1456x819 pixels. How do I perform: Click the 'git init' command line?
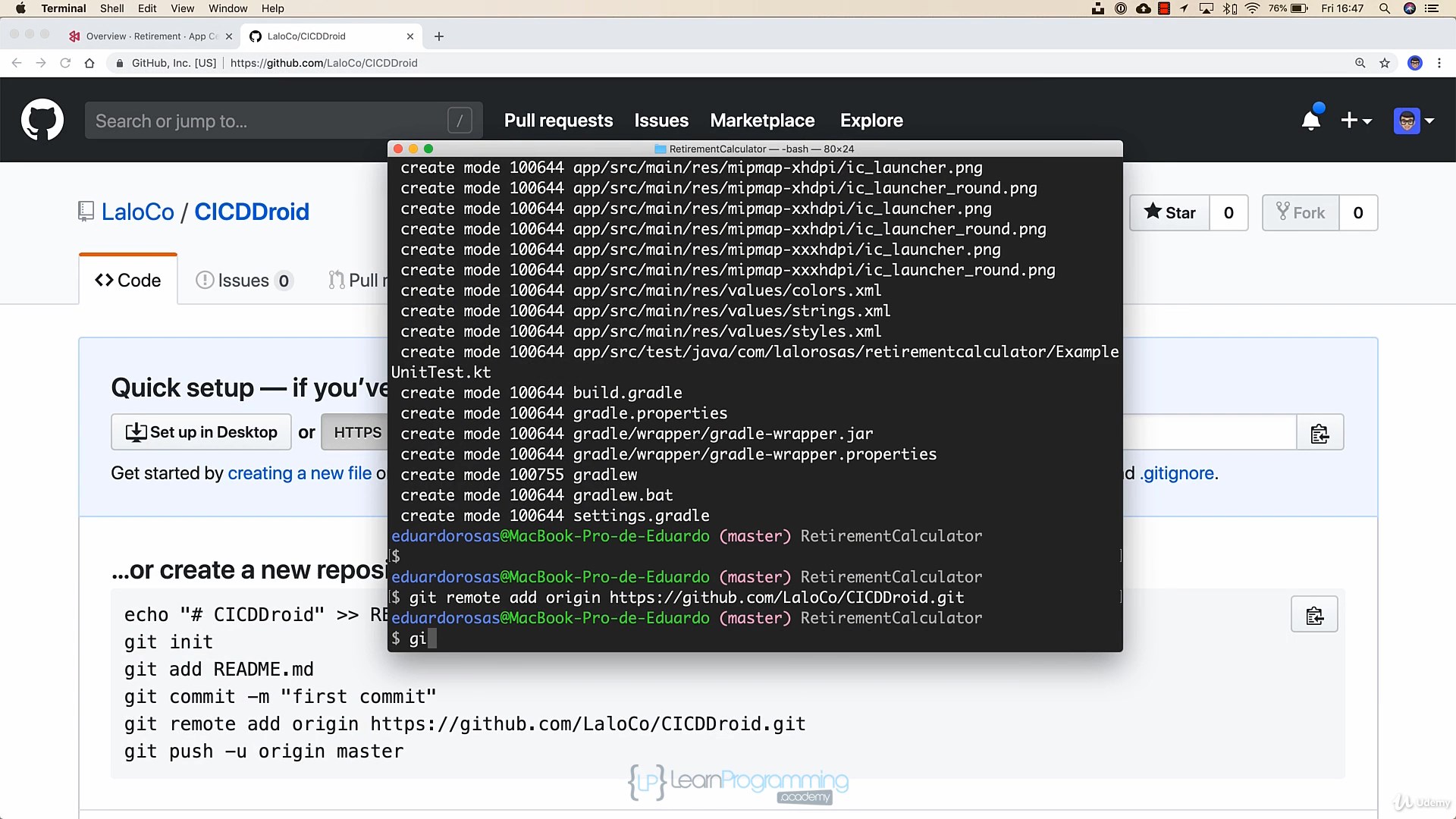point(168,642)
